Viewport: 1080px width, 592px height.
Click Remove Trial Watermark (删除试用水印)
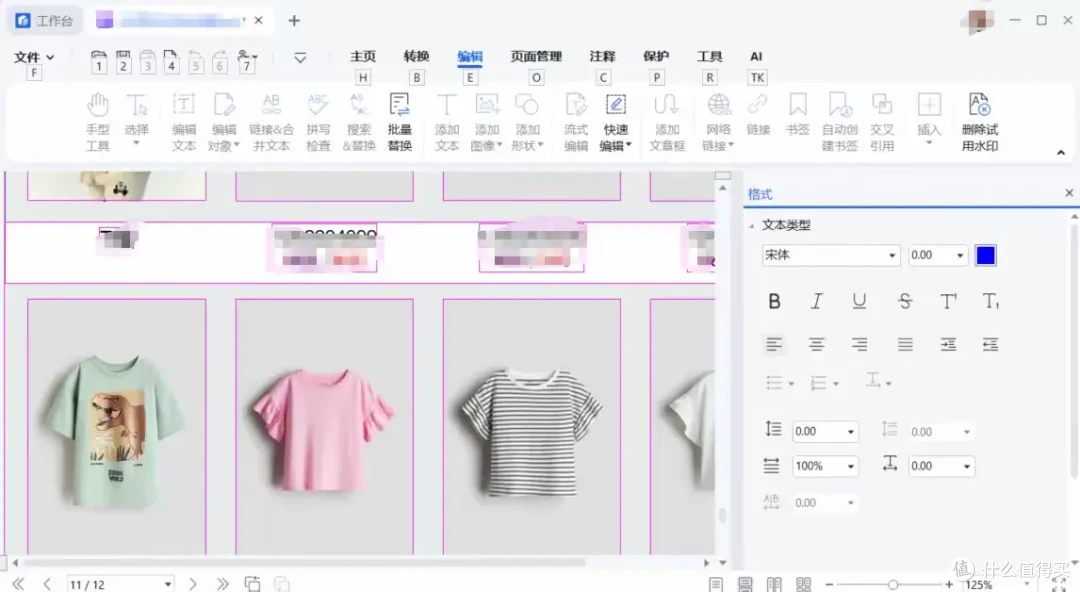point(979,122)
